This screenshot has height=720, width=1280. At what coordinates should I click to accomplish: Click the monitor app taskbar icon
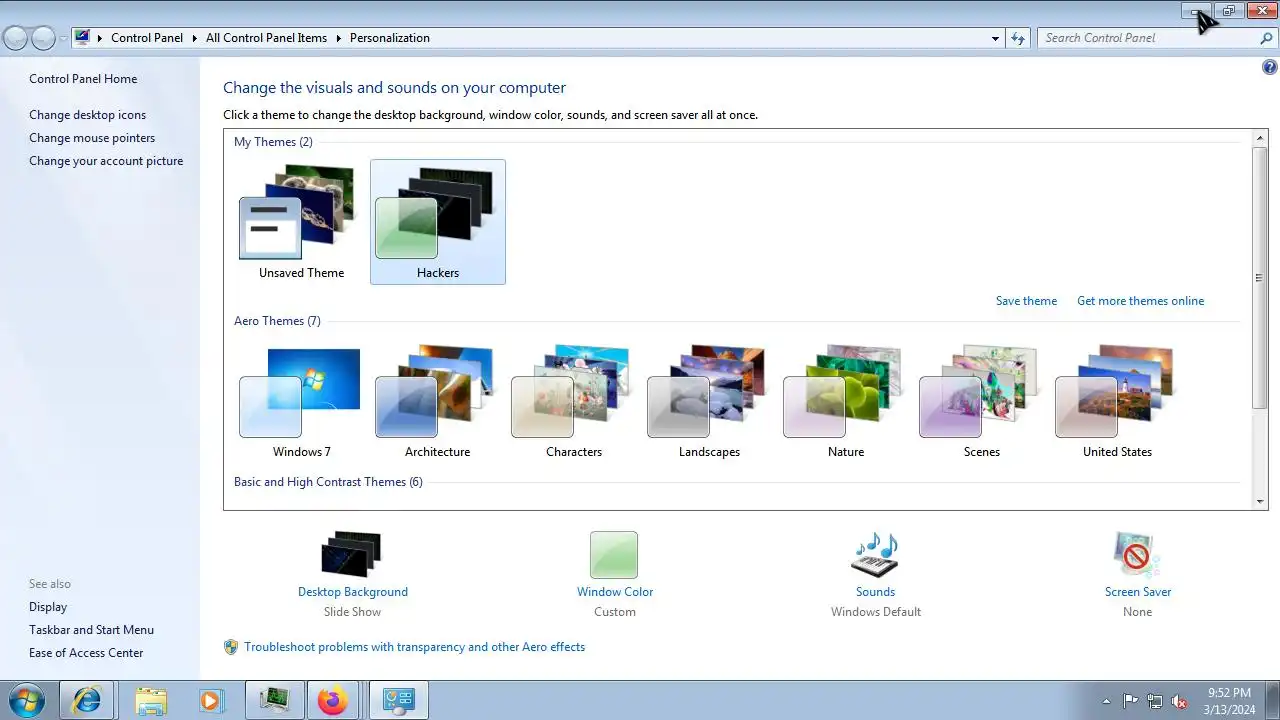click(x=273, y=700)
